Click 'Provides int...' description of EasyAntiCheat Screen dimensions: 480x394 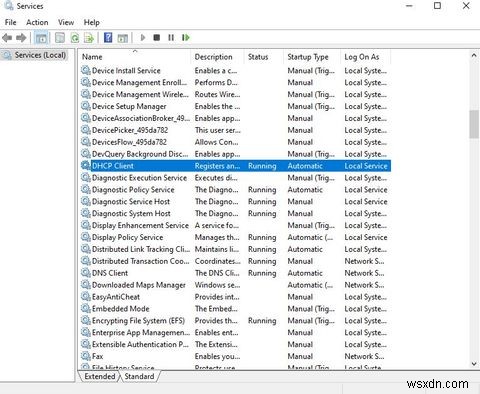[217, 297]
